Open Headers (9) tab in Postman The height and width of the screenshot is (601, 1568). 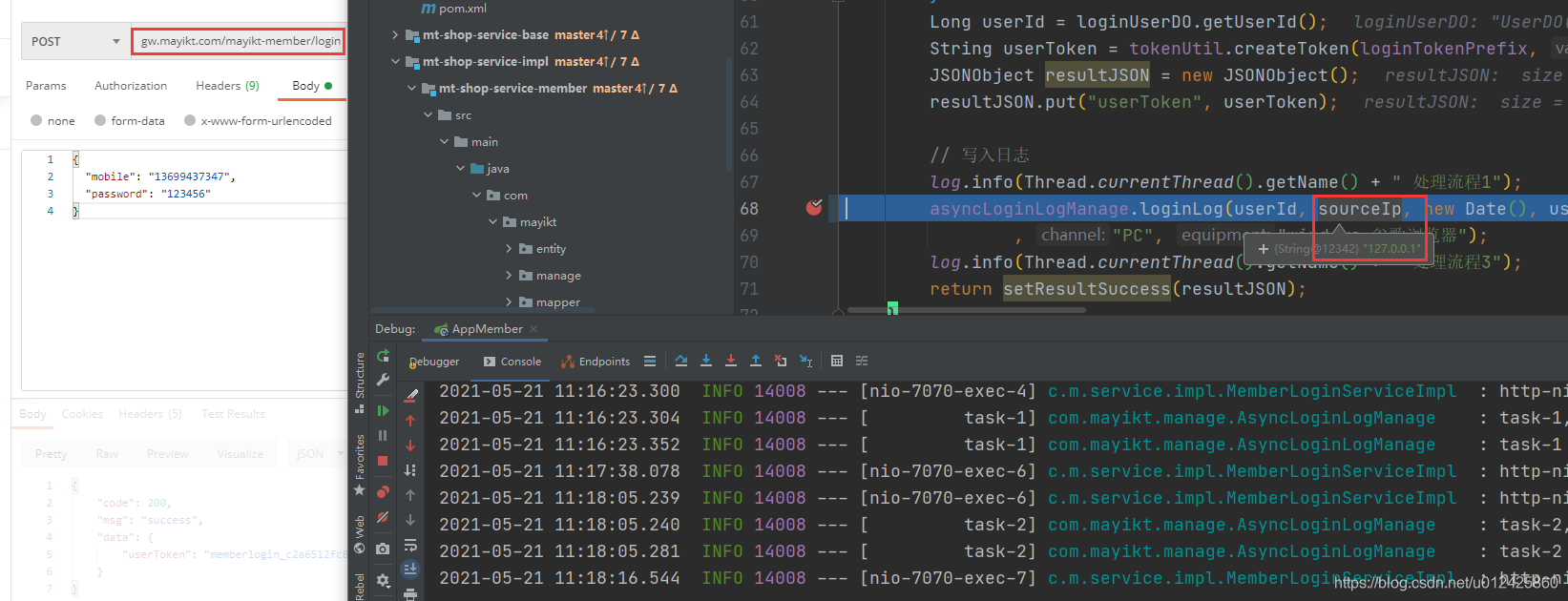[x=227, y=86]
